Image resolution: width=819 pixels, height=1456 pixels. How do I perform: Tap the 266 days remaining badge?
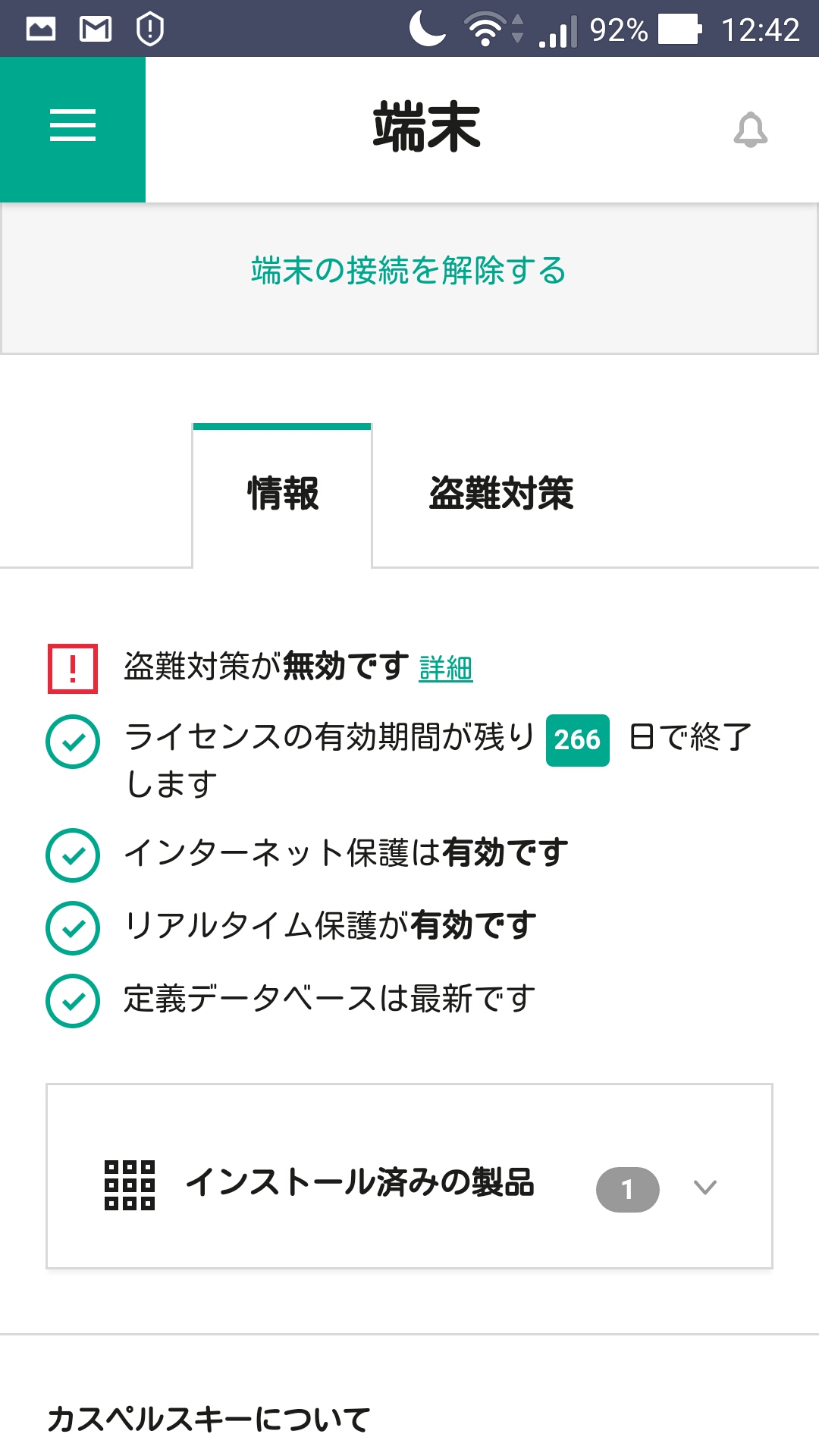(577, 740)
